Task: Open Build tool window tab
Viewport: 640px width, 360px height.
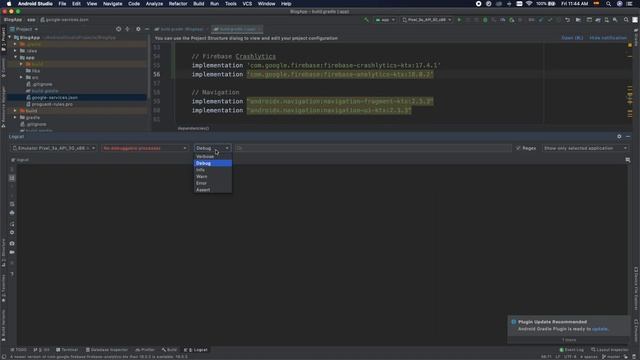Action: coord(169,350)
